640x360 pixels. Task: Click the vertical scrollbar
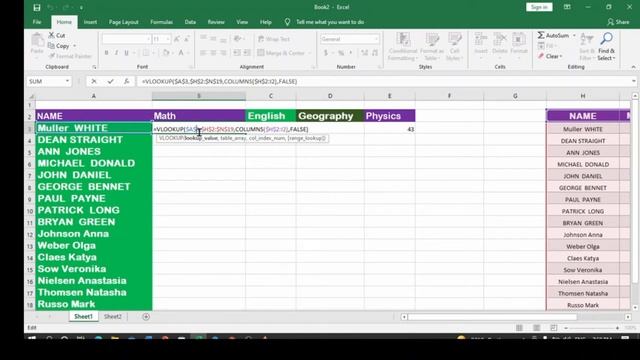coord(635,192)
